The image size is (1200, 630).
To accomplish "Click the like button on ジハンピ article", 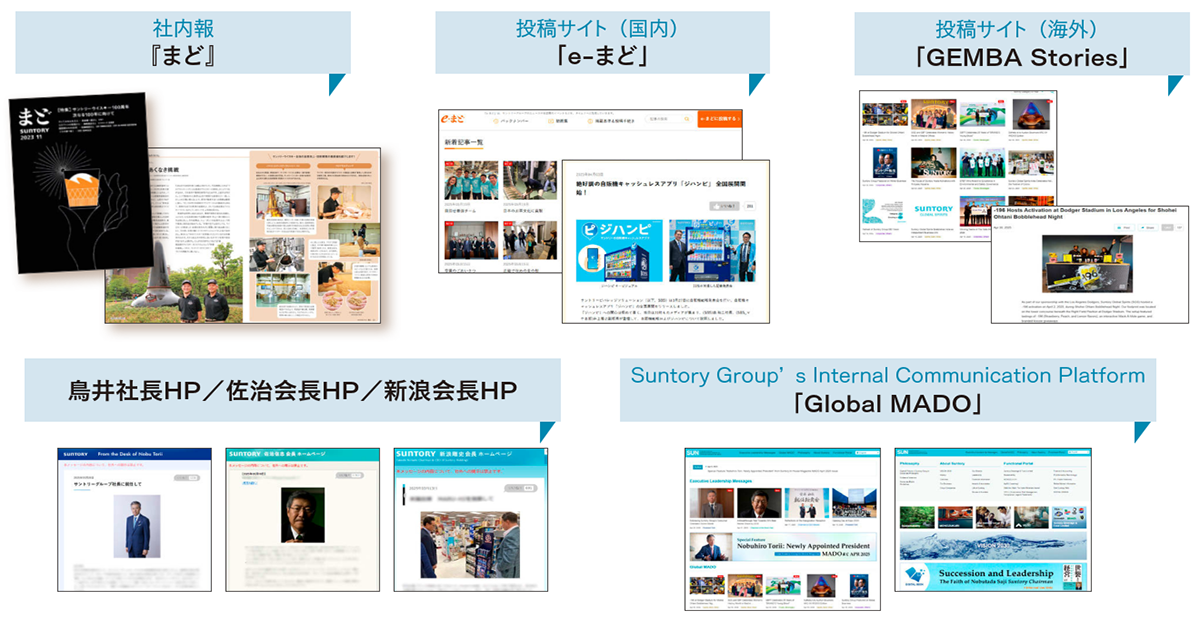I will (722, 205).
